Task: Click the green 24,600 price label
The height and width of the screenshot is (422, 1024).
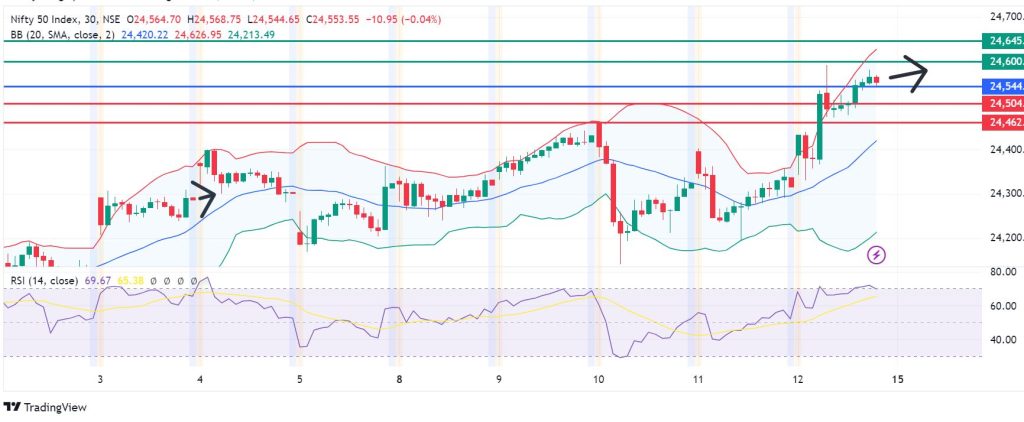Action: [1003, 62]
